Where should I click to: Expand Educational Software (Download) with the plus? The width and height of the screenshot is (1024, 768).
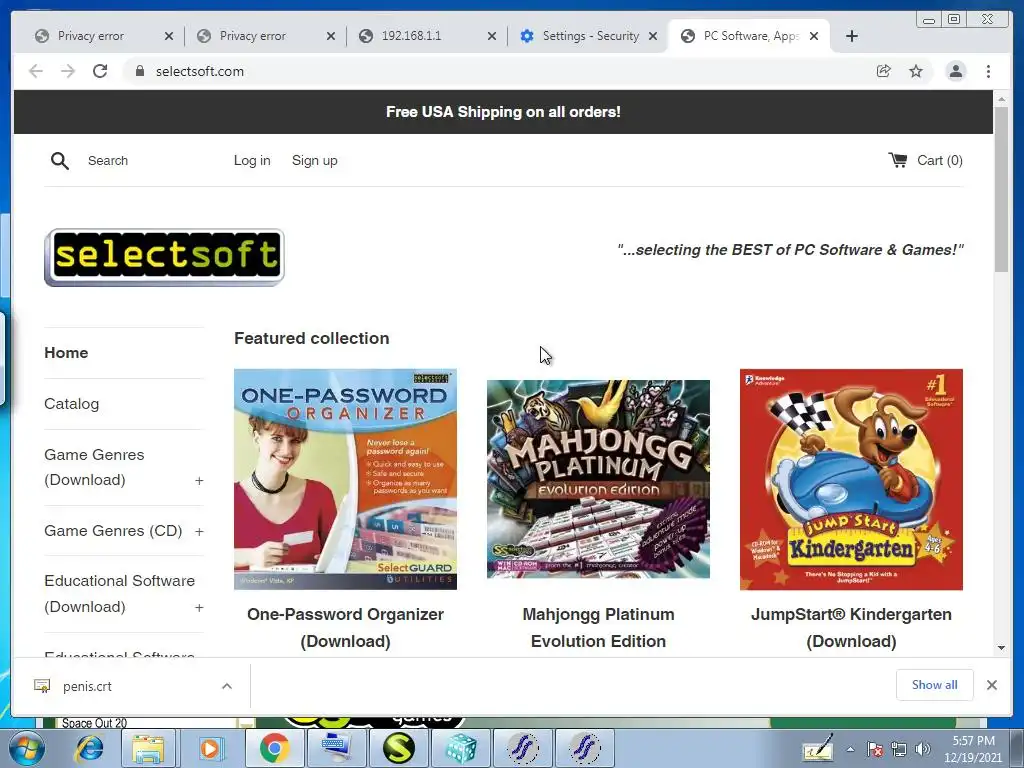(199, 607)
